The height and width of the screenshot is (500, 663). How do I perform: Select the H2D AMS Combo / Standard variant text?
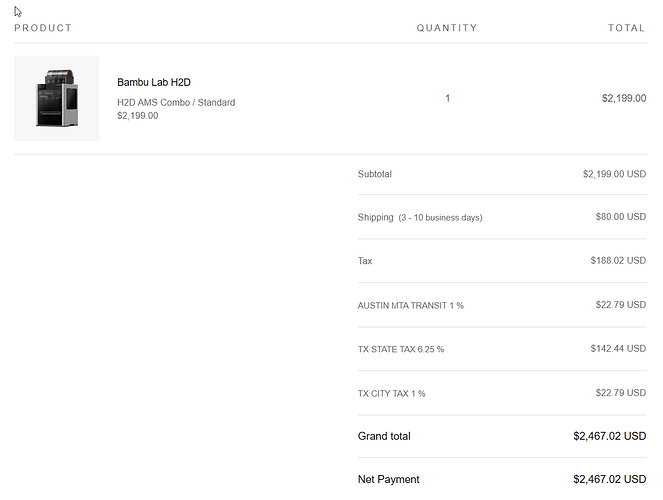click(176, 102)
